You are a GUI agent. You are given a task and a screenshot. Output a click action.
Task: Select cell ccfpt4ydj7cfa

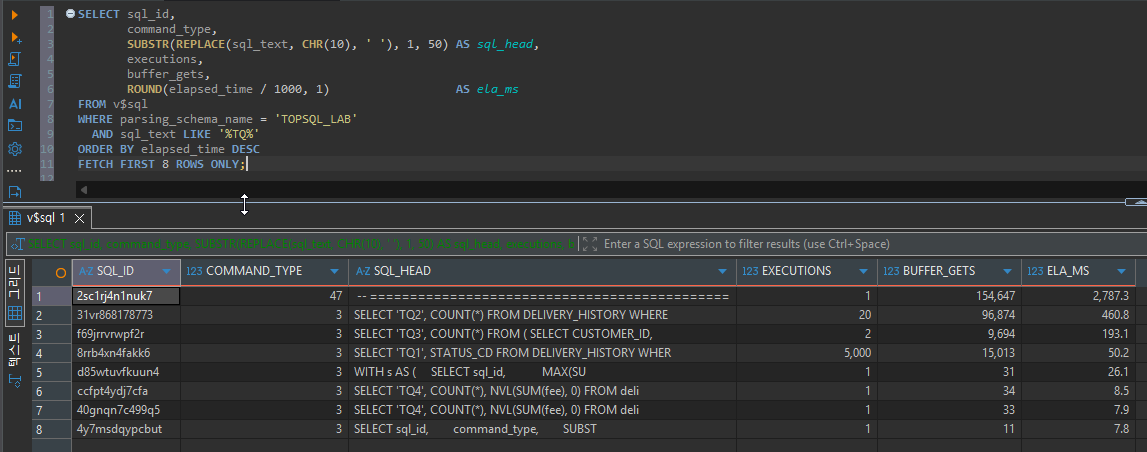click(x=126, y=391)
